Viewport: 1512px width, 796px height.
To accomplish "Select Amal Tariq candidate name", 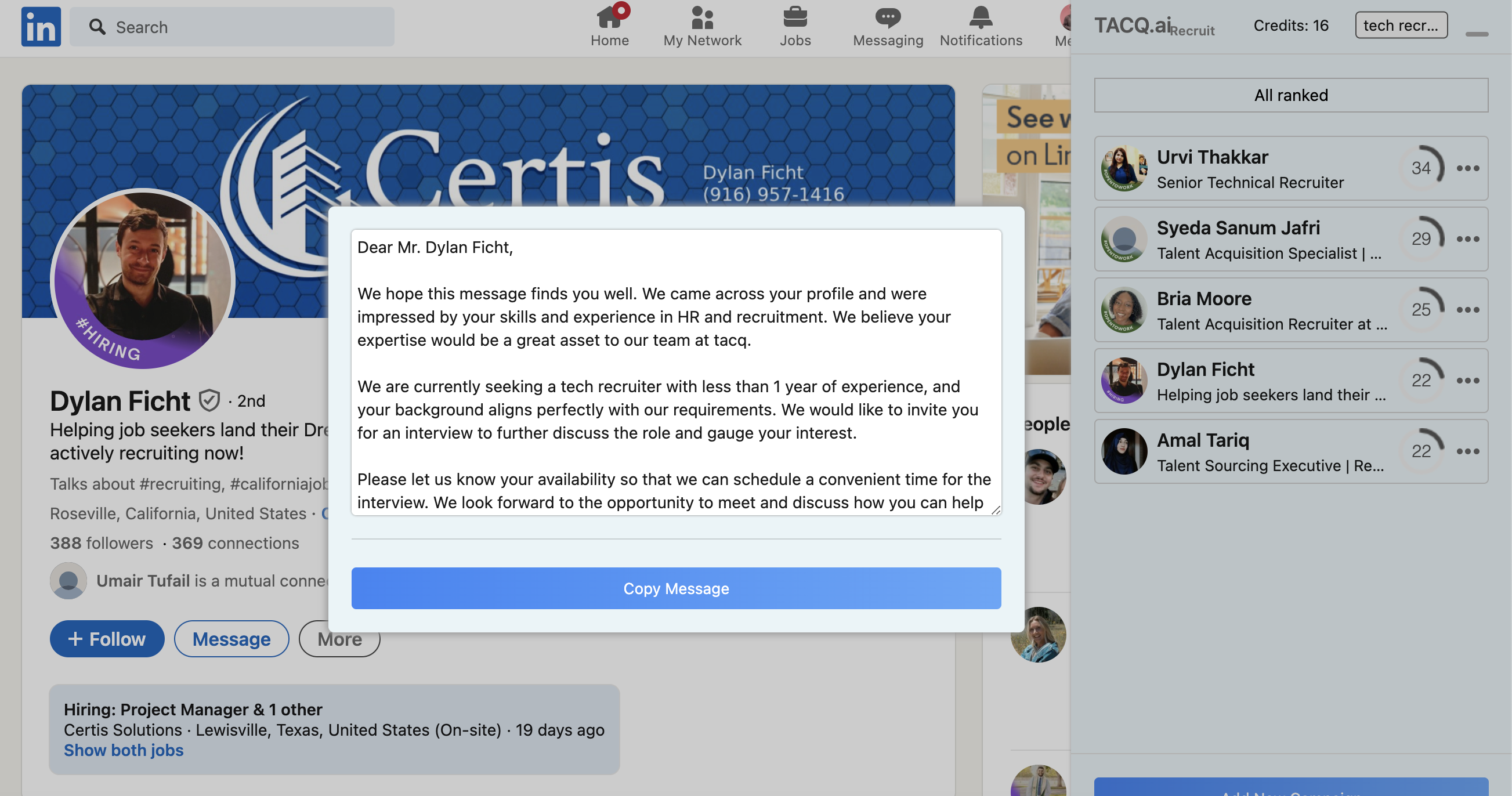I will point(1203,440).
